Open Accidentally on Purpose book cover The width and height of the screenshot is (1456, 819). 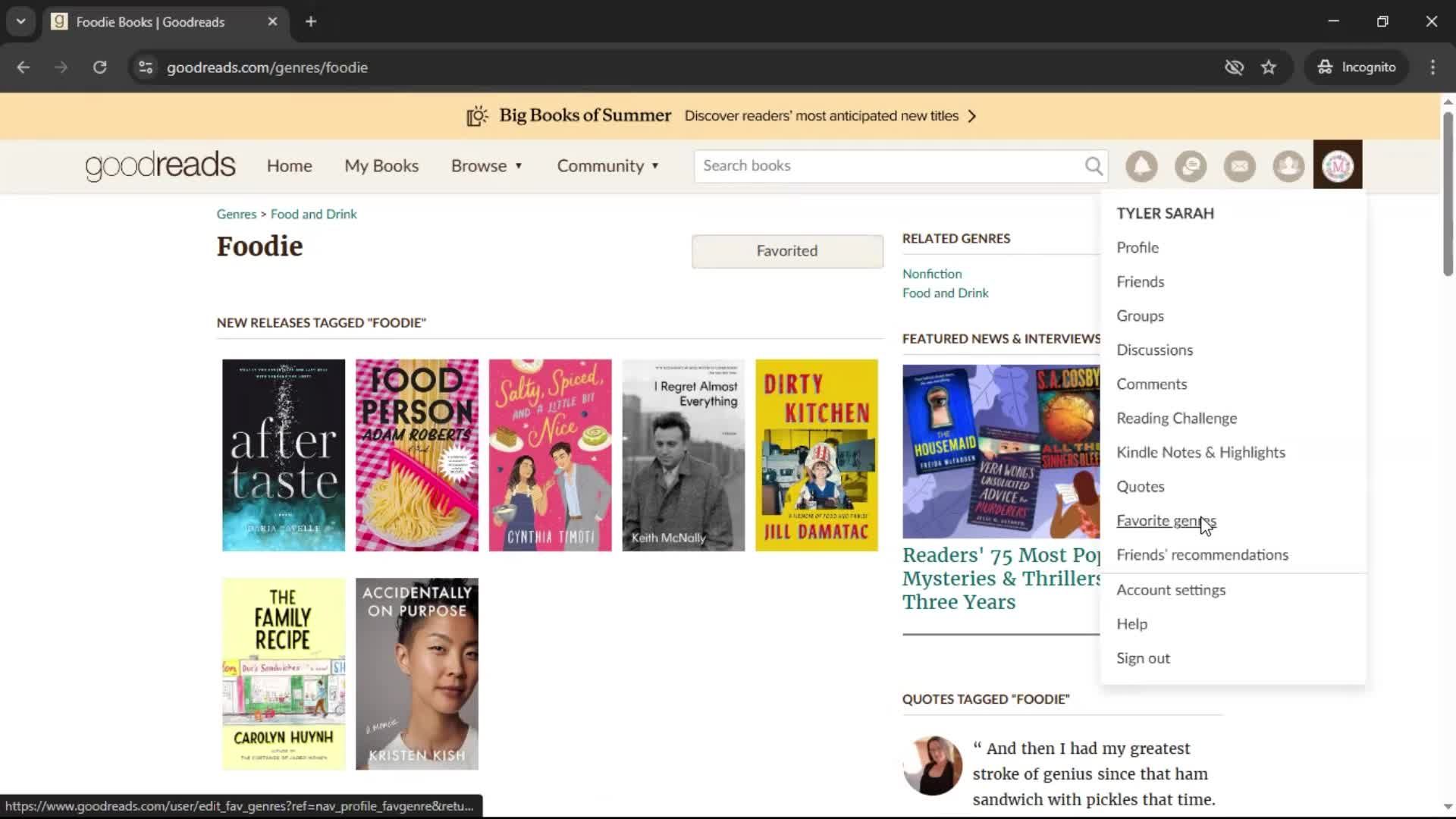coord(417,674)
